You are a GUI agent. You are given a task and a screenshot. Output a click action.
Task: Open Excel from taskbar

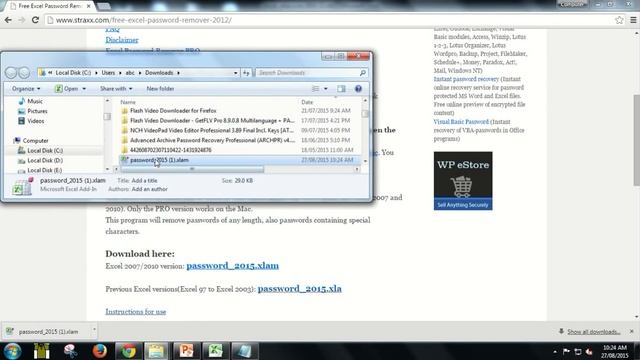pos(215,351)
